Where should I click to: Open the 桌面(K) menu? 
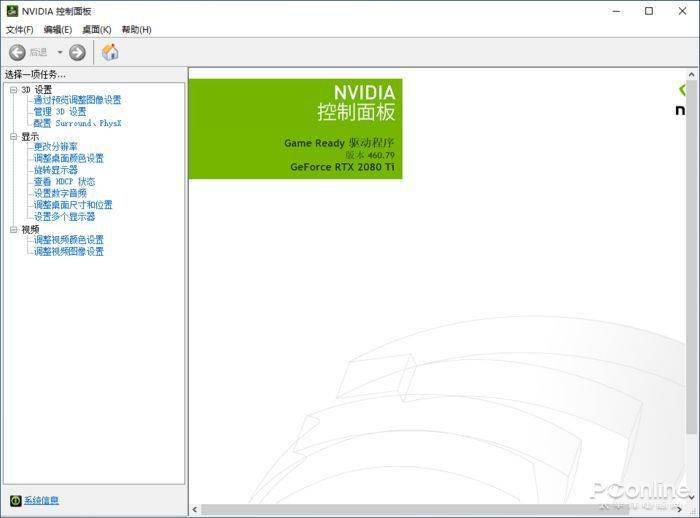coord(97,29)
